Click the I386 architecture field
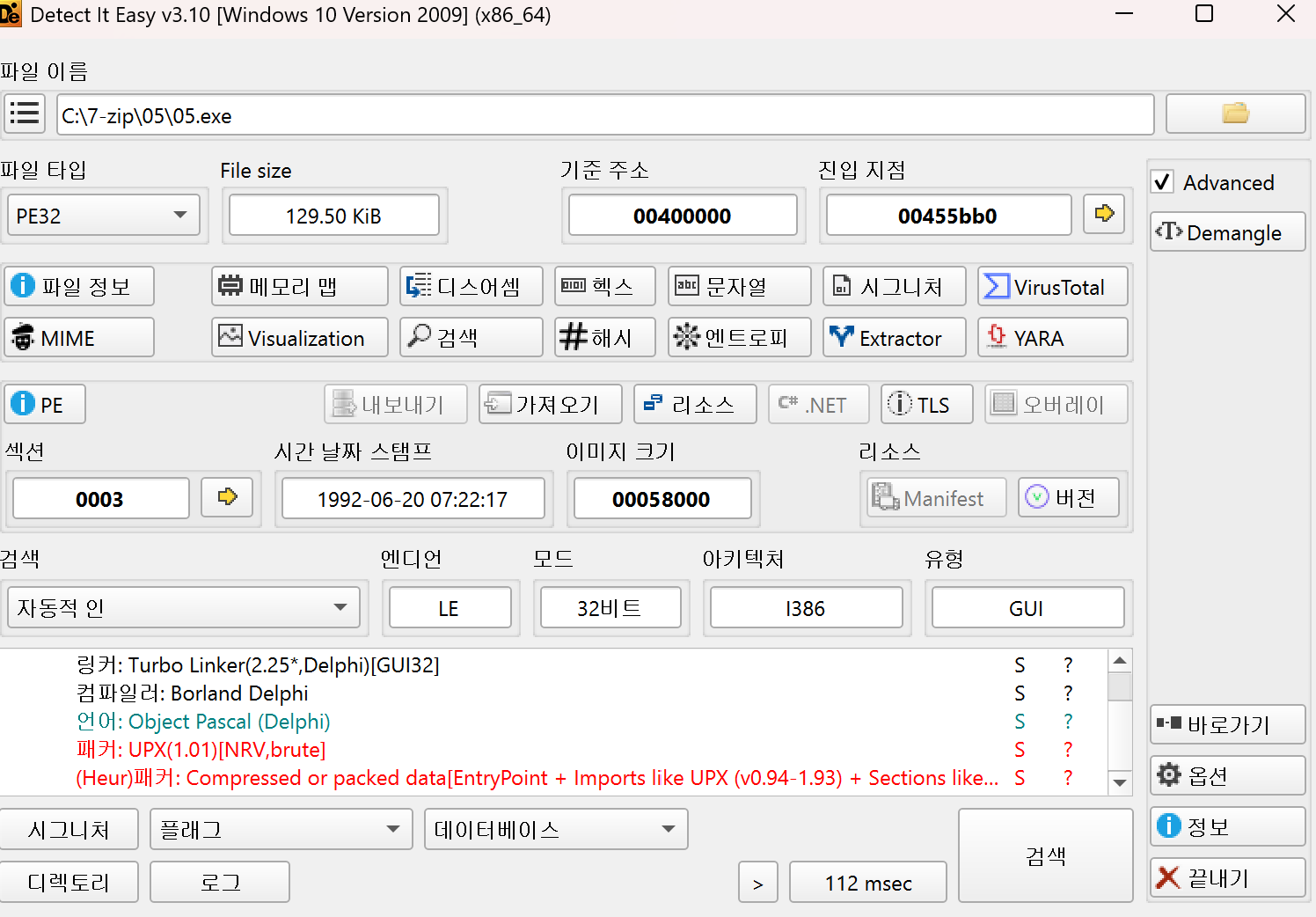The image size is (1316, 917). (806, 607)
